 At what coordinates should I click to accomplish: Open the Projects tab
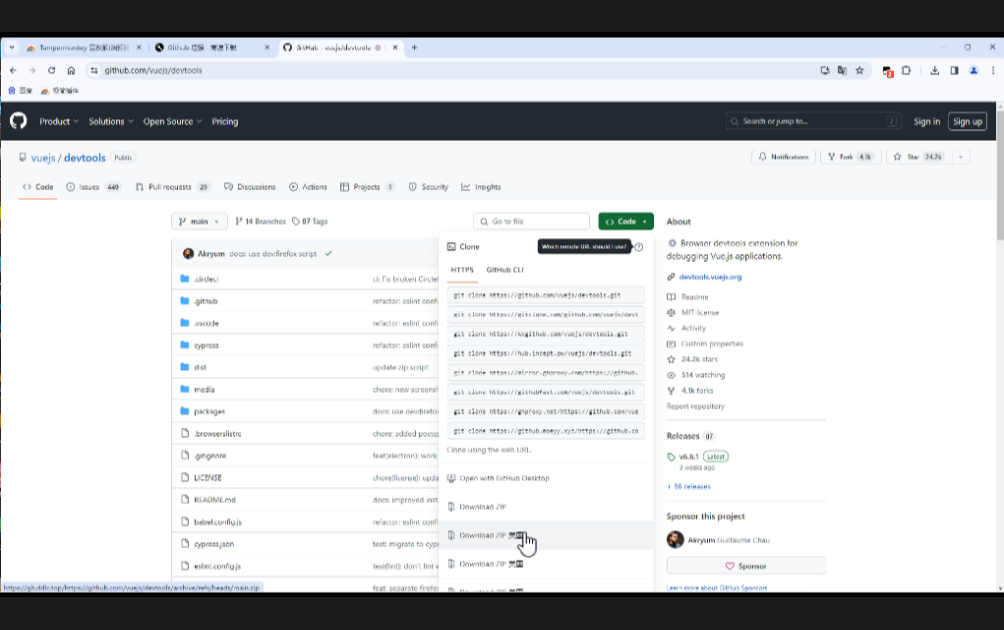coord(366,187)
